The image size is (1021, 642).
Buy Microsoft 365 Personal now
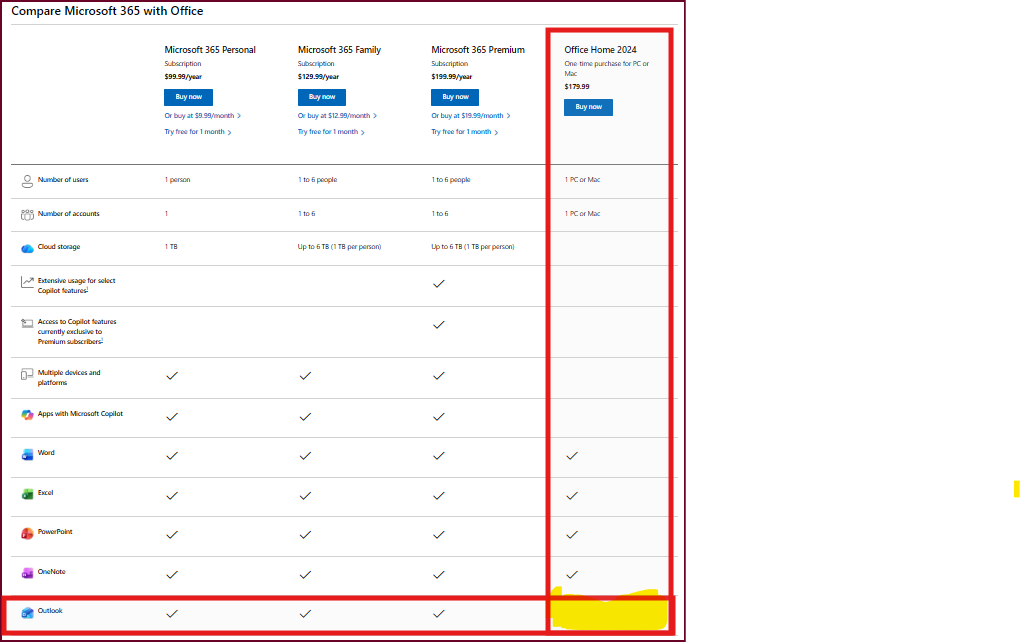[188, 97]
